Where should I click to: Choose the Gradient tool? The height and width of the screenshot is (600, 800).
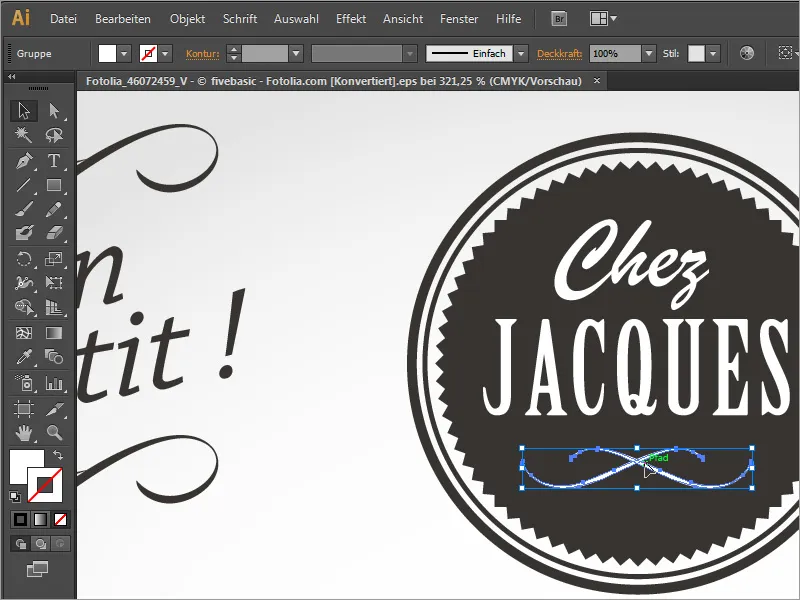click(x=54, y=333)
